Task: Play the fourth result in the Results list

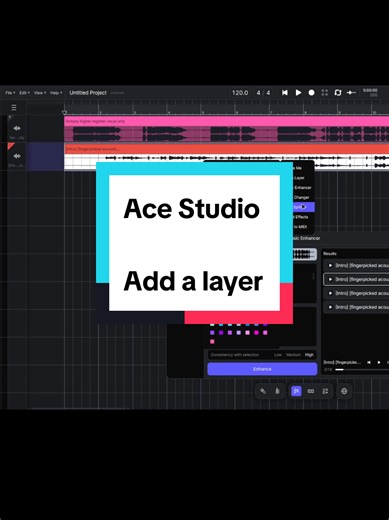Action: (x=330, y=307)
